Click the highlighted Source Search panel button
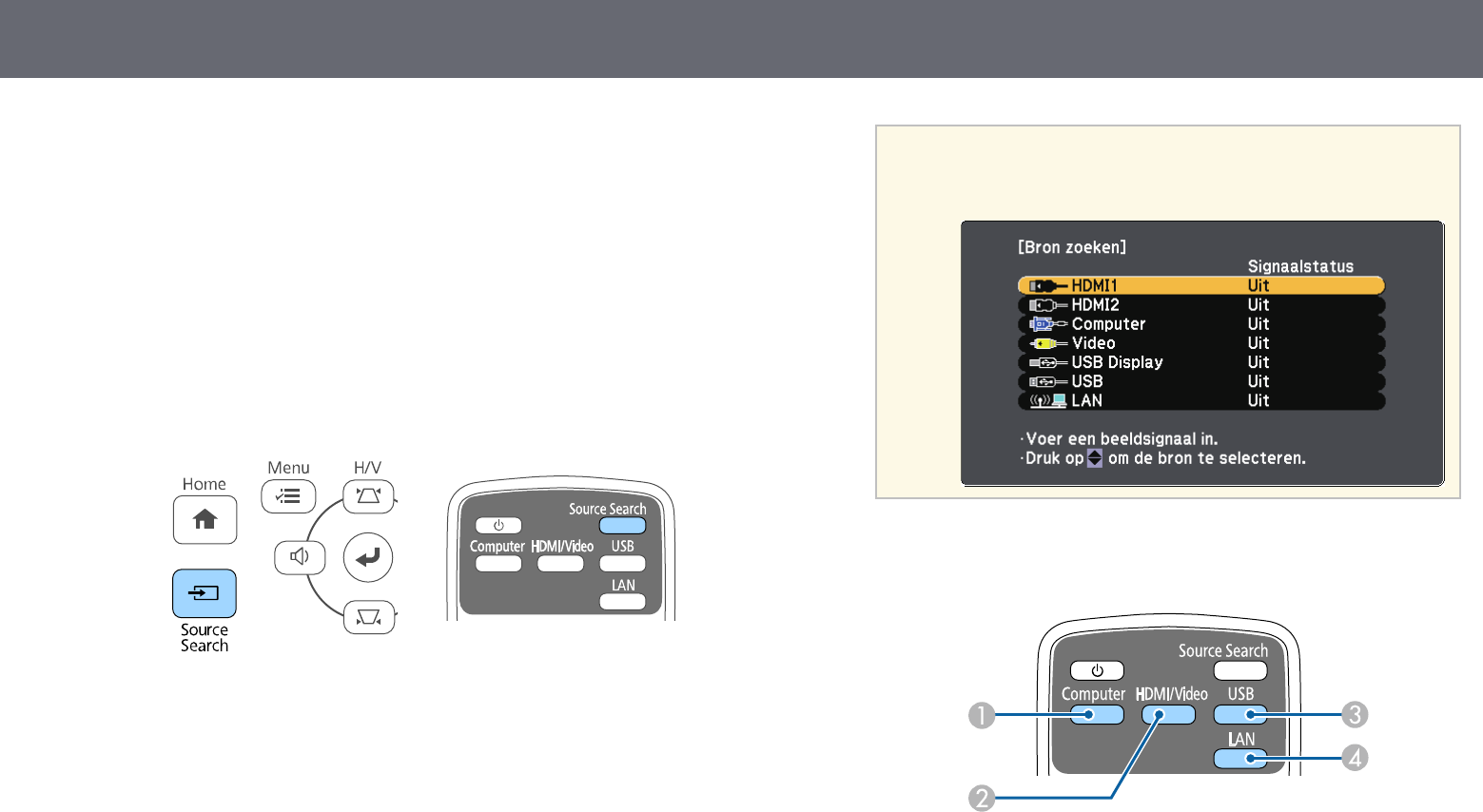 coord(205,593)
